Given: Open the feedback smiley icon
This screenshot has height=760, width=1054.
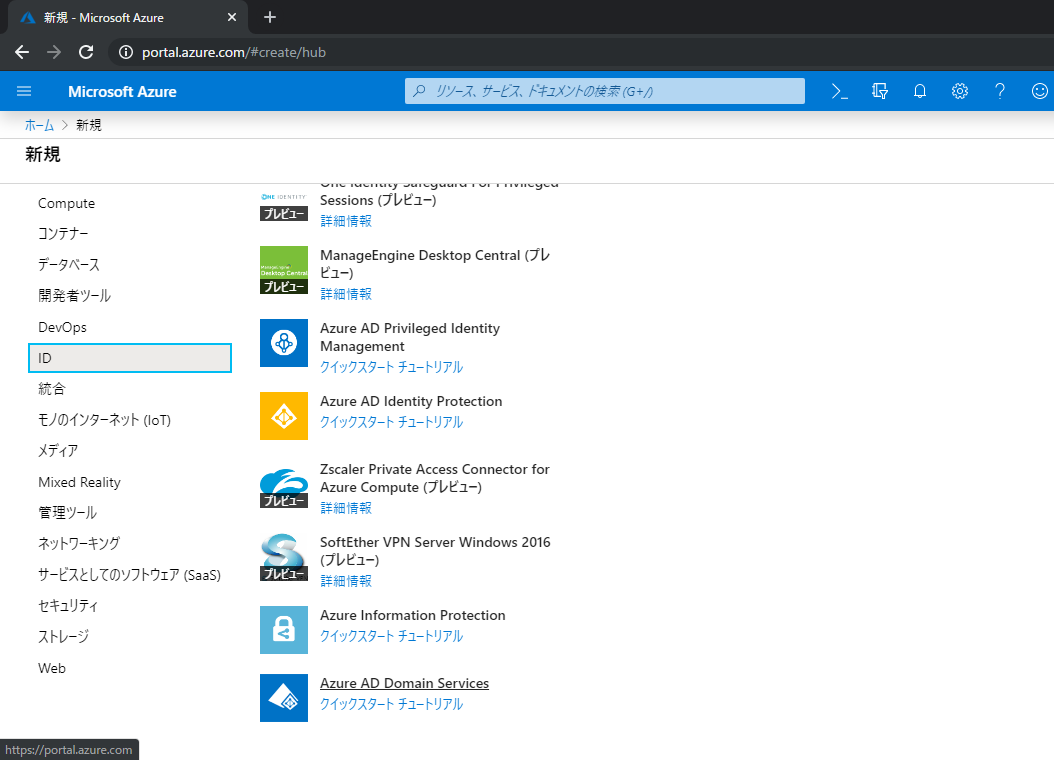Looking at the screenshot, I should [x=1040, y=91].
